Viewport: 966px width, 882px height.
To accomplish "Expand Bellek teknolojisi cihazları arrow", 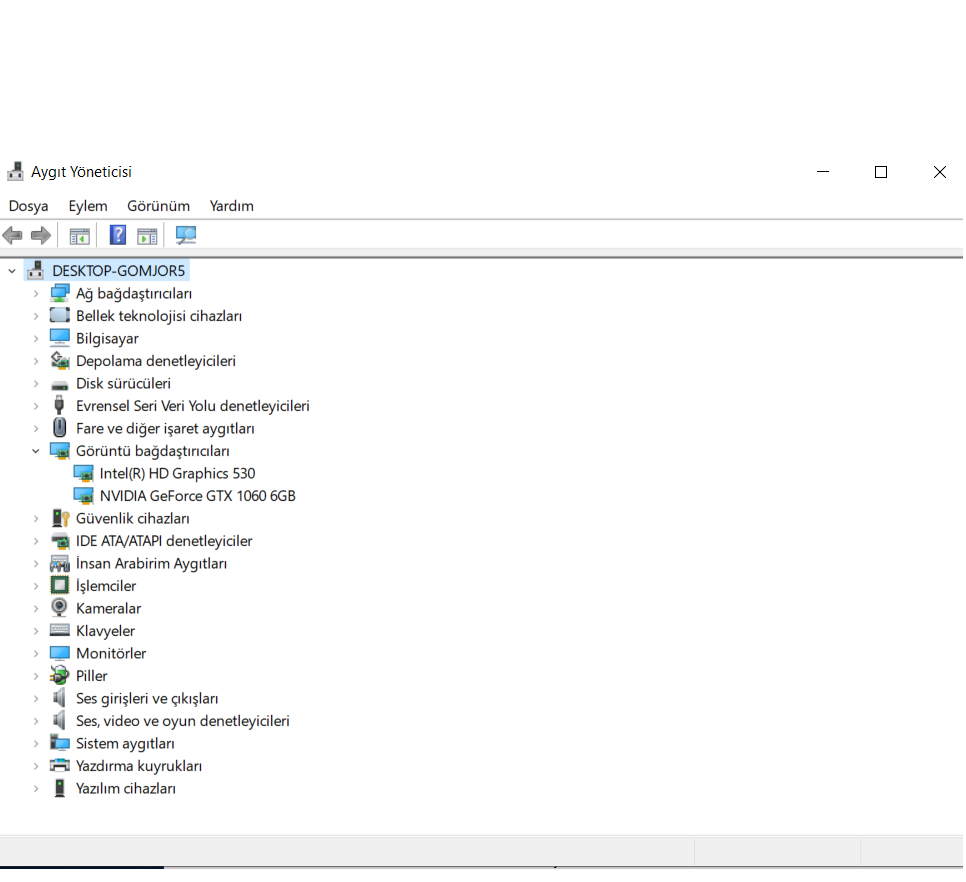I will pyautogui.click(x=36, y=316).
